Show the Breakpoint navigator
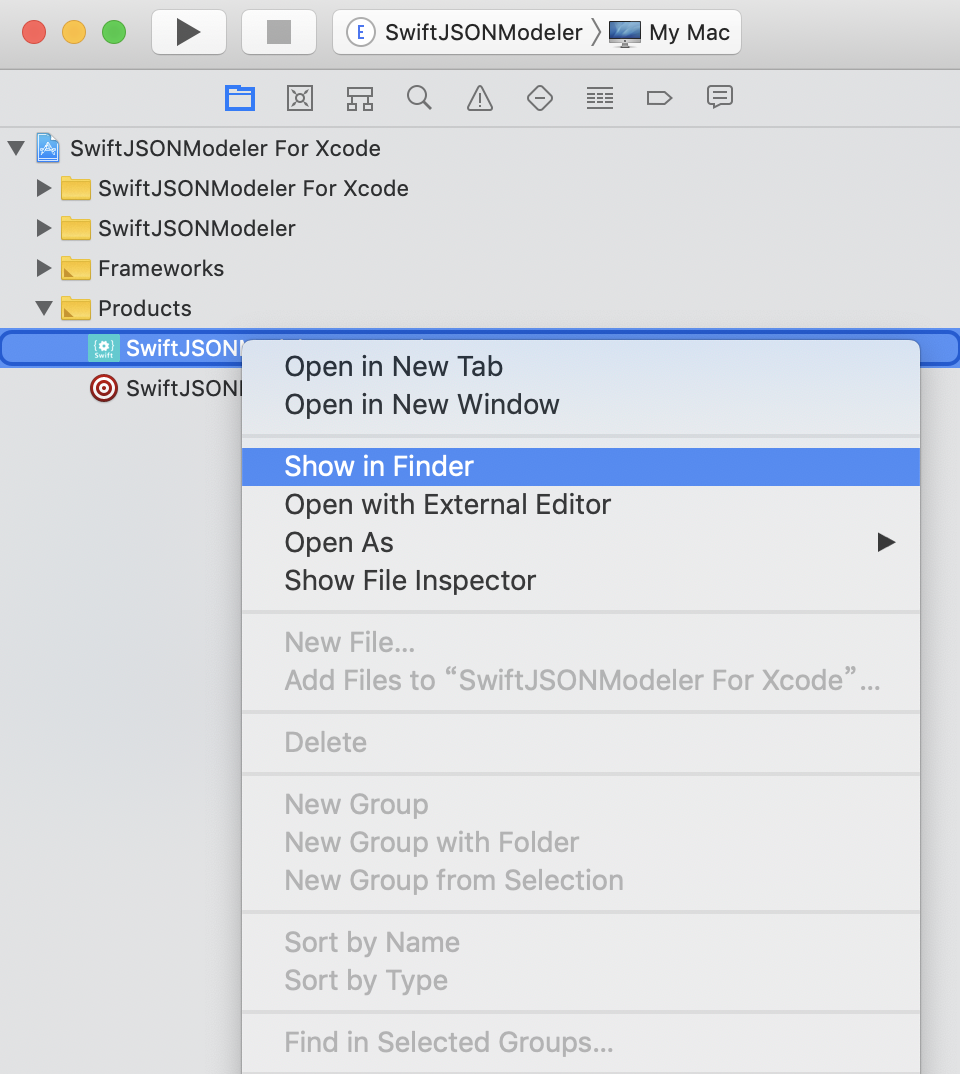Screen dimensions: 960x1074 pyautogui.click(x=659, y=98)
